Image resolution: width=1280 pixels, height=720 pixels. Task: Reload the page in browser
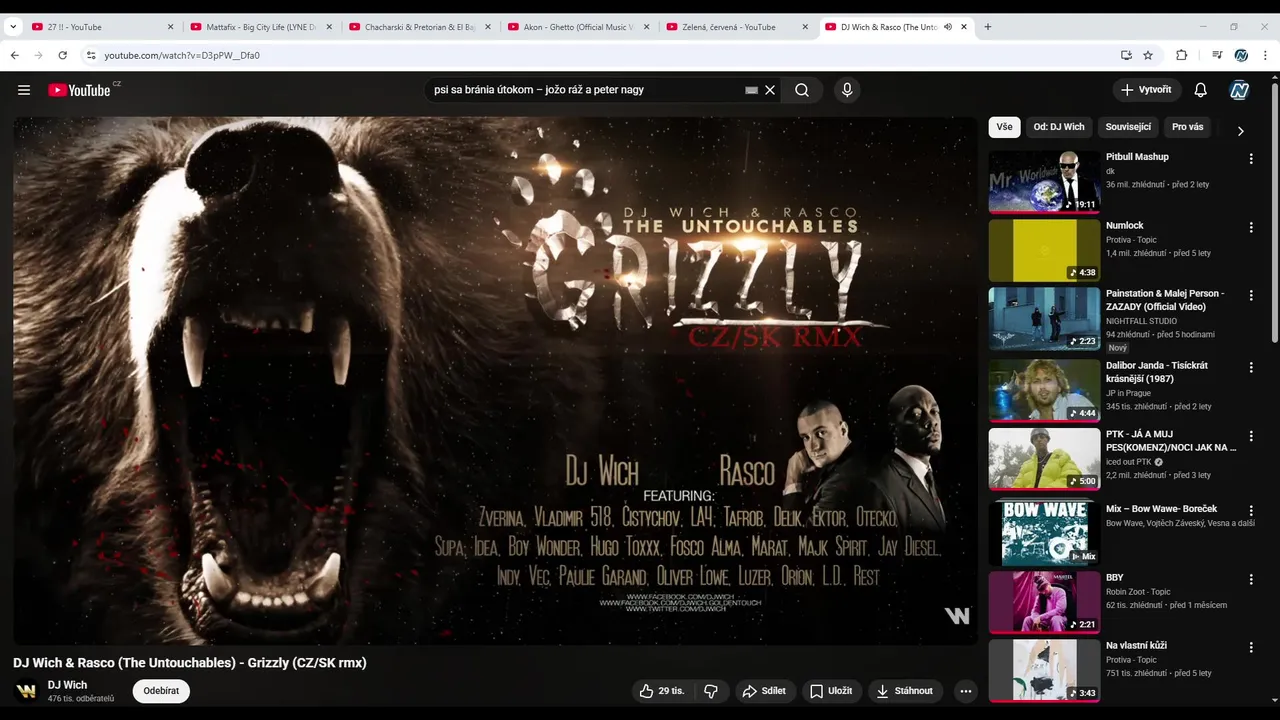coord(63,55)
